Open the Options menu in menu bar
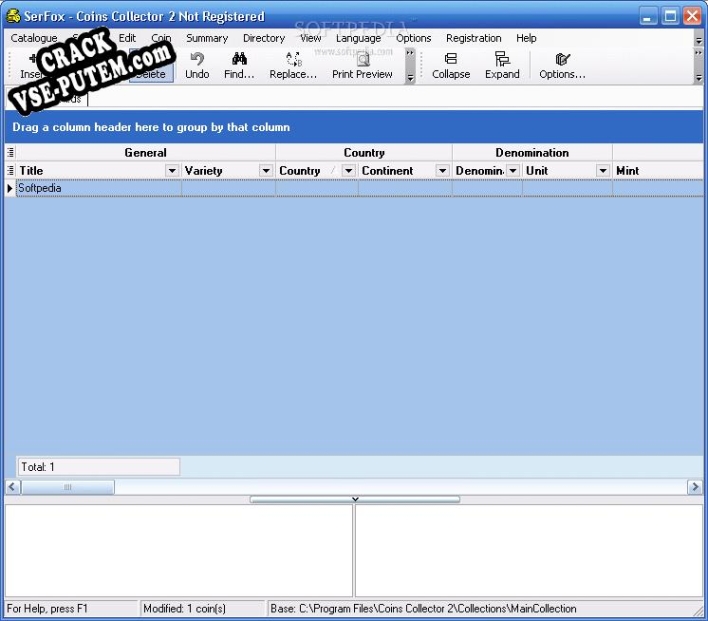The width and height of the screenshot is (708, 621). (413, 38)
